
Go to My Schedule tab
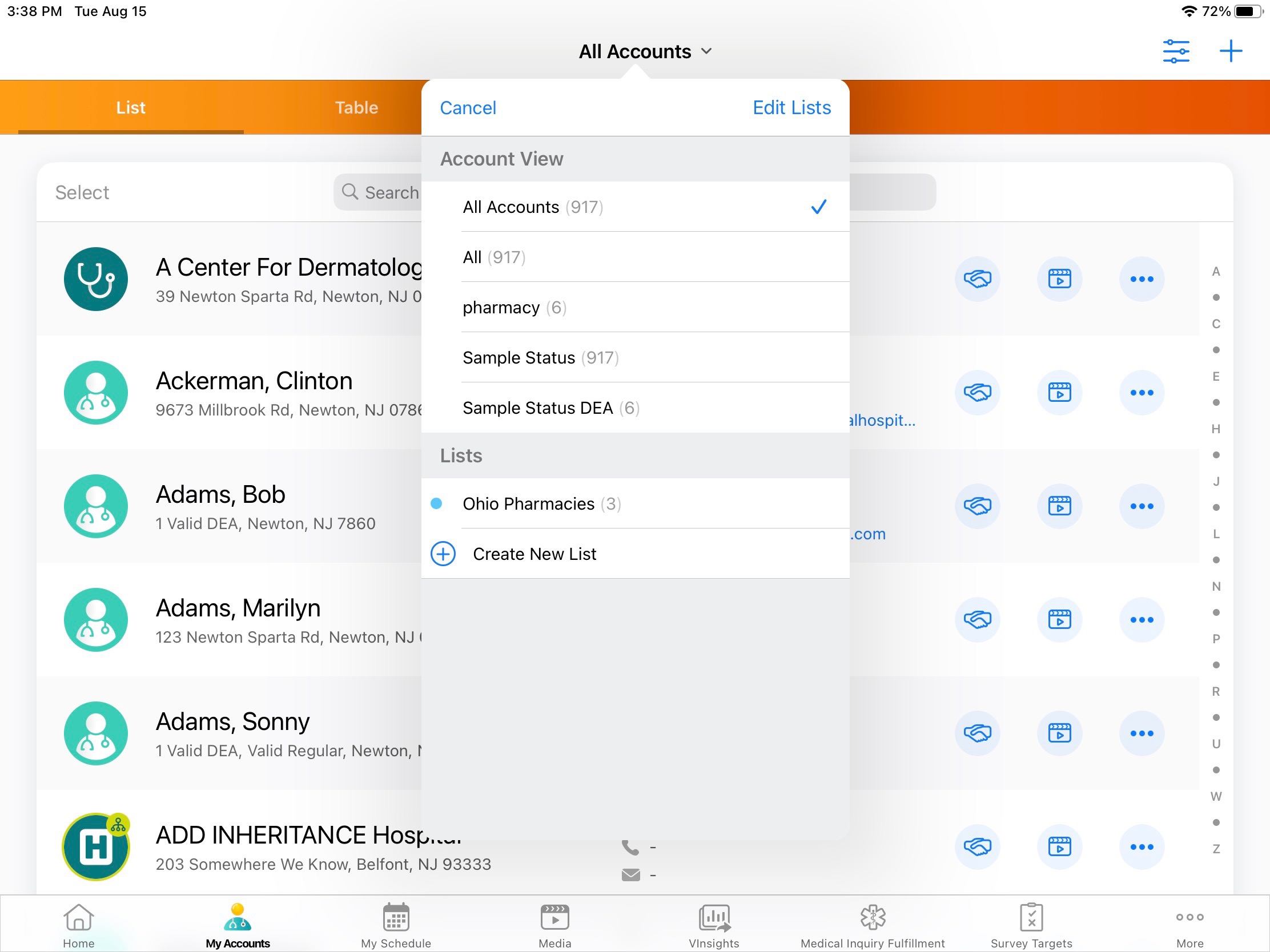tap(396, 925)
